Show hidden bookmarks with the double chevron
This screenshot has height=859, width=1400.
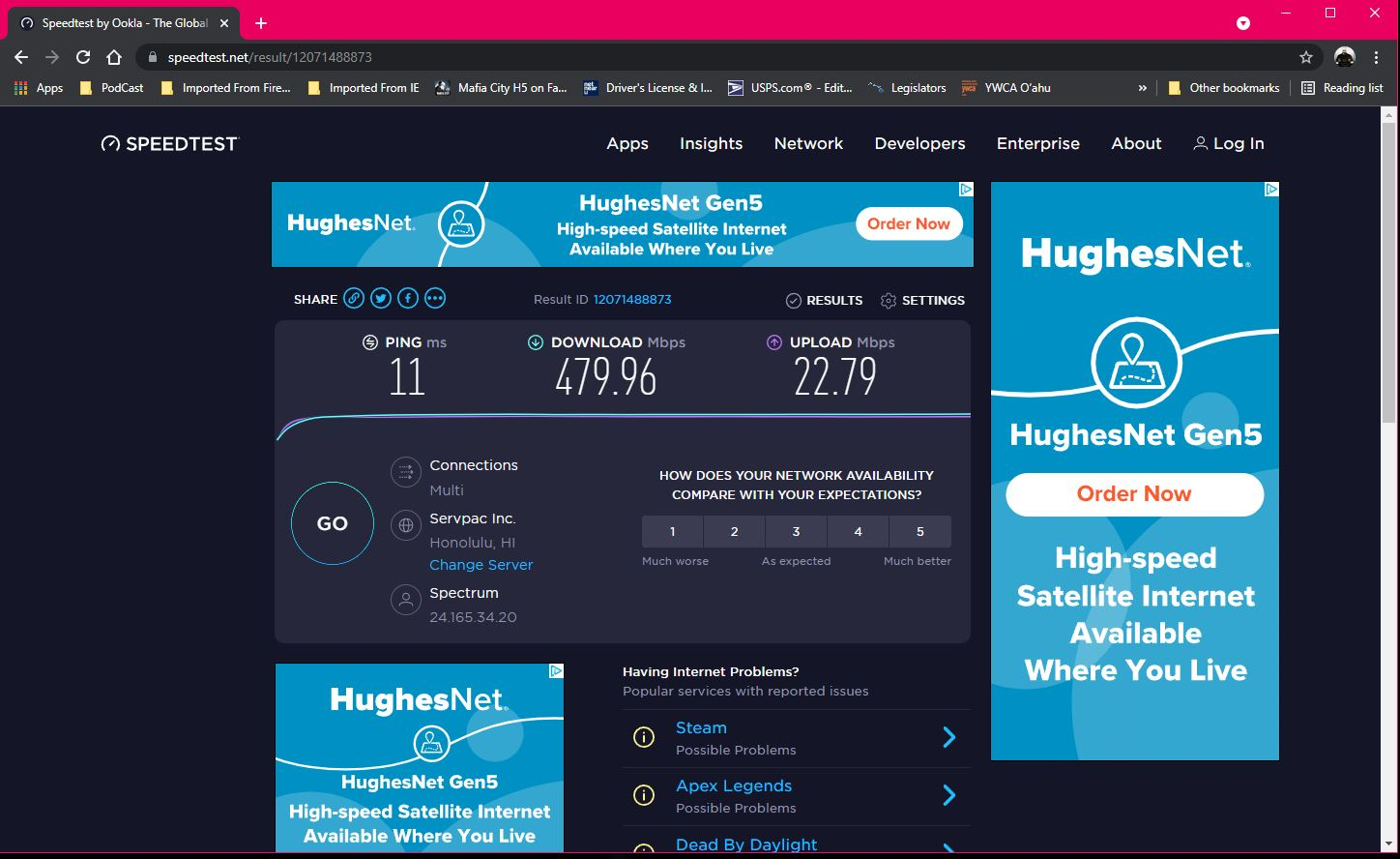pyautogui.click(x=1142, y=88)
